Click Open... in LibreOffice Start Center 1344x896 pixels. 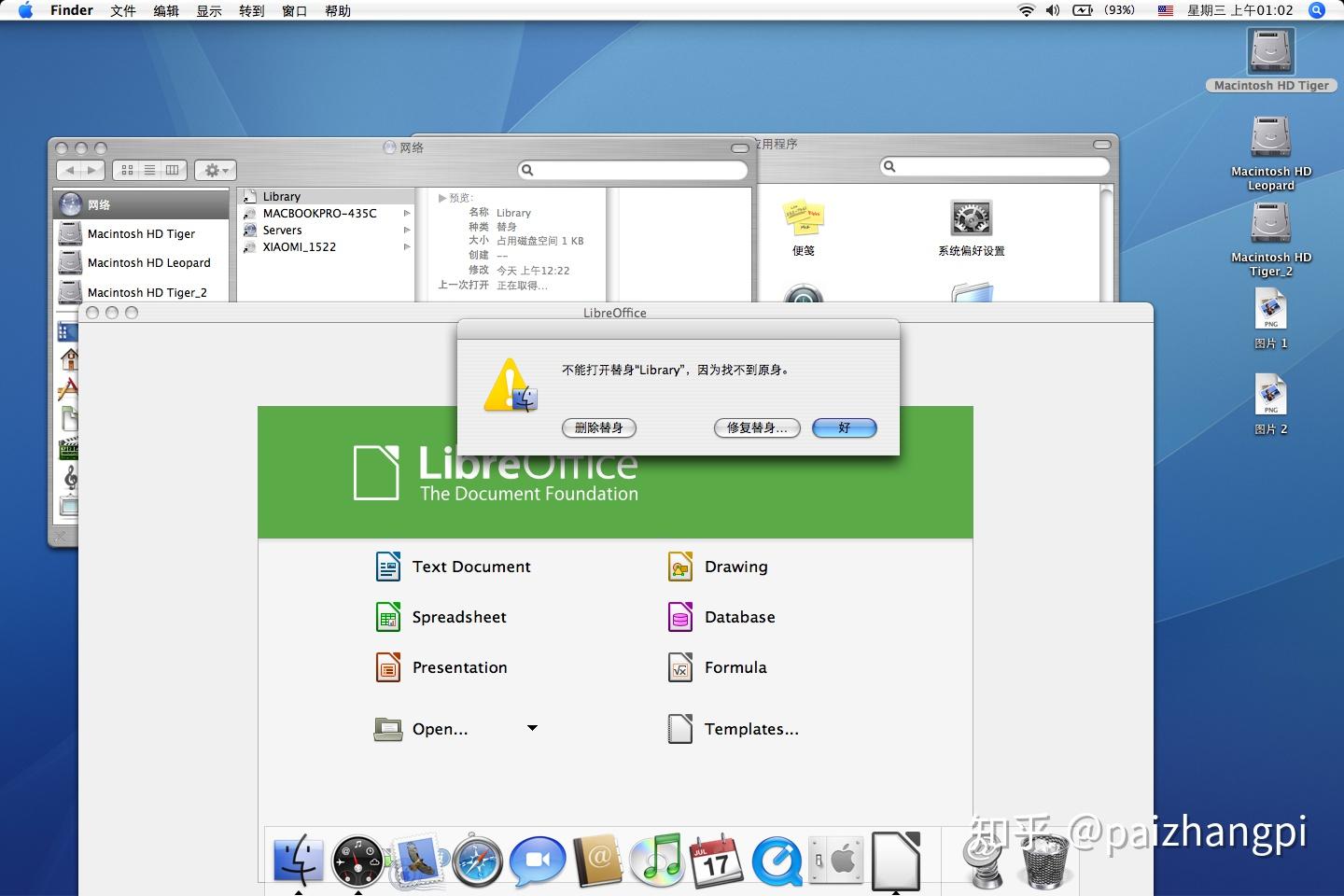click(x=421, y=729)
